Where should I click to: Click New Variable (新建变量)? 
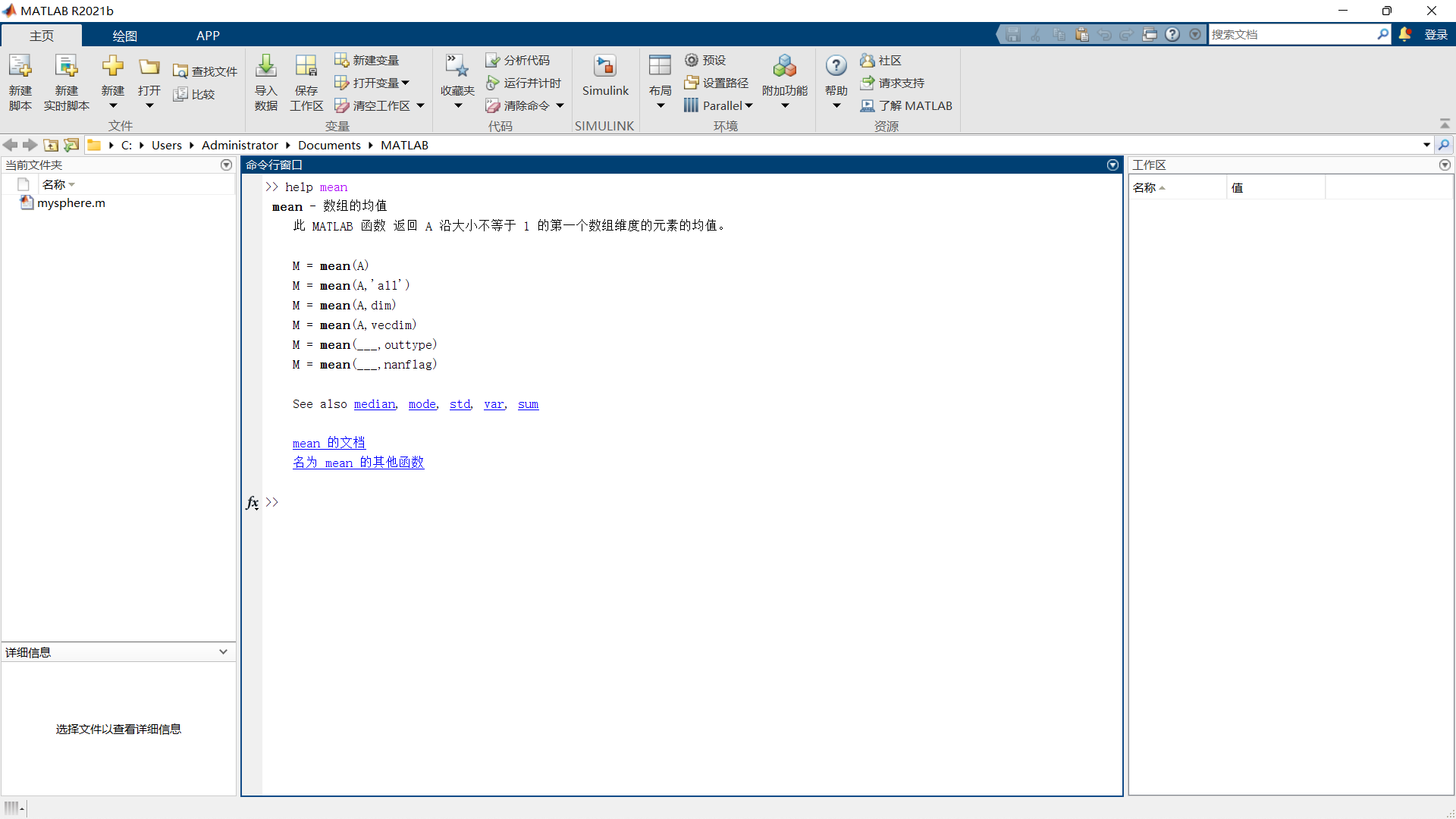click(367, 60)
